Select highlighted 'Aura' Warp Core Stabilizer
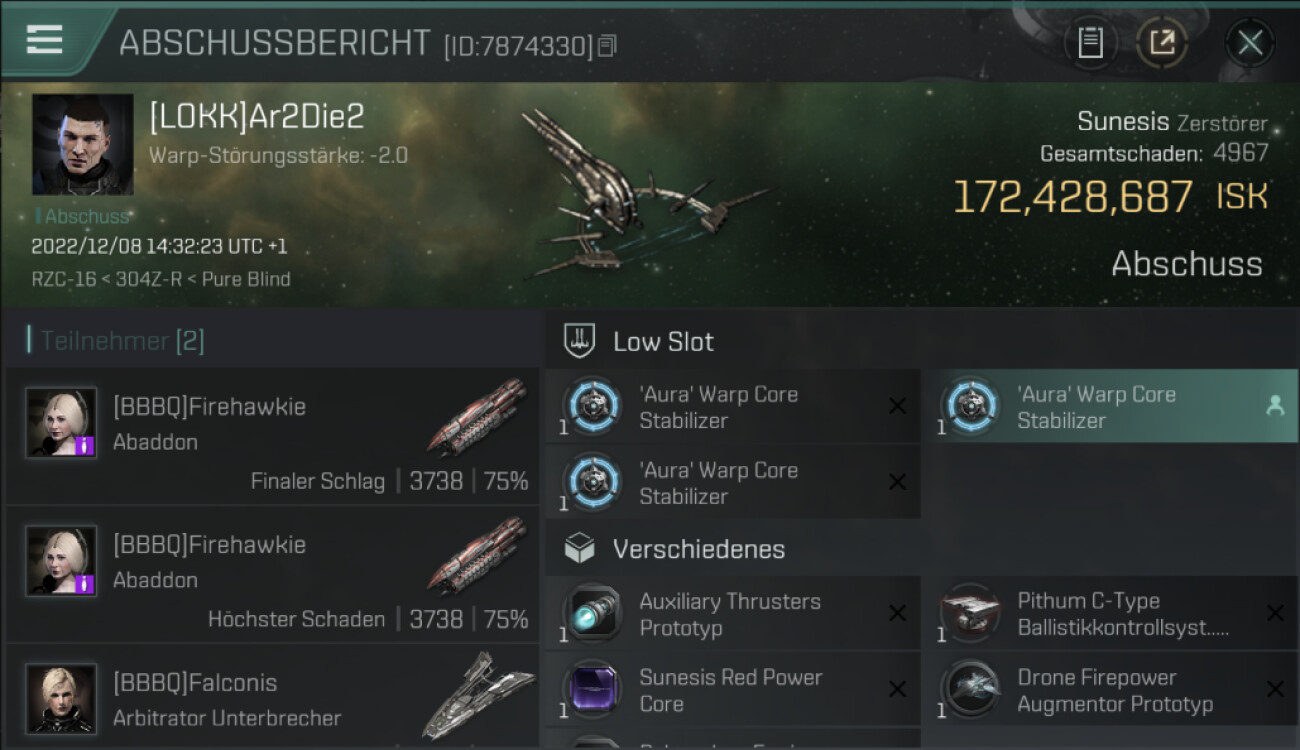The image size is (1300, 750). tap(1118, 407)
